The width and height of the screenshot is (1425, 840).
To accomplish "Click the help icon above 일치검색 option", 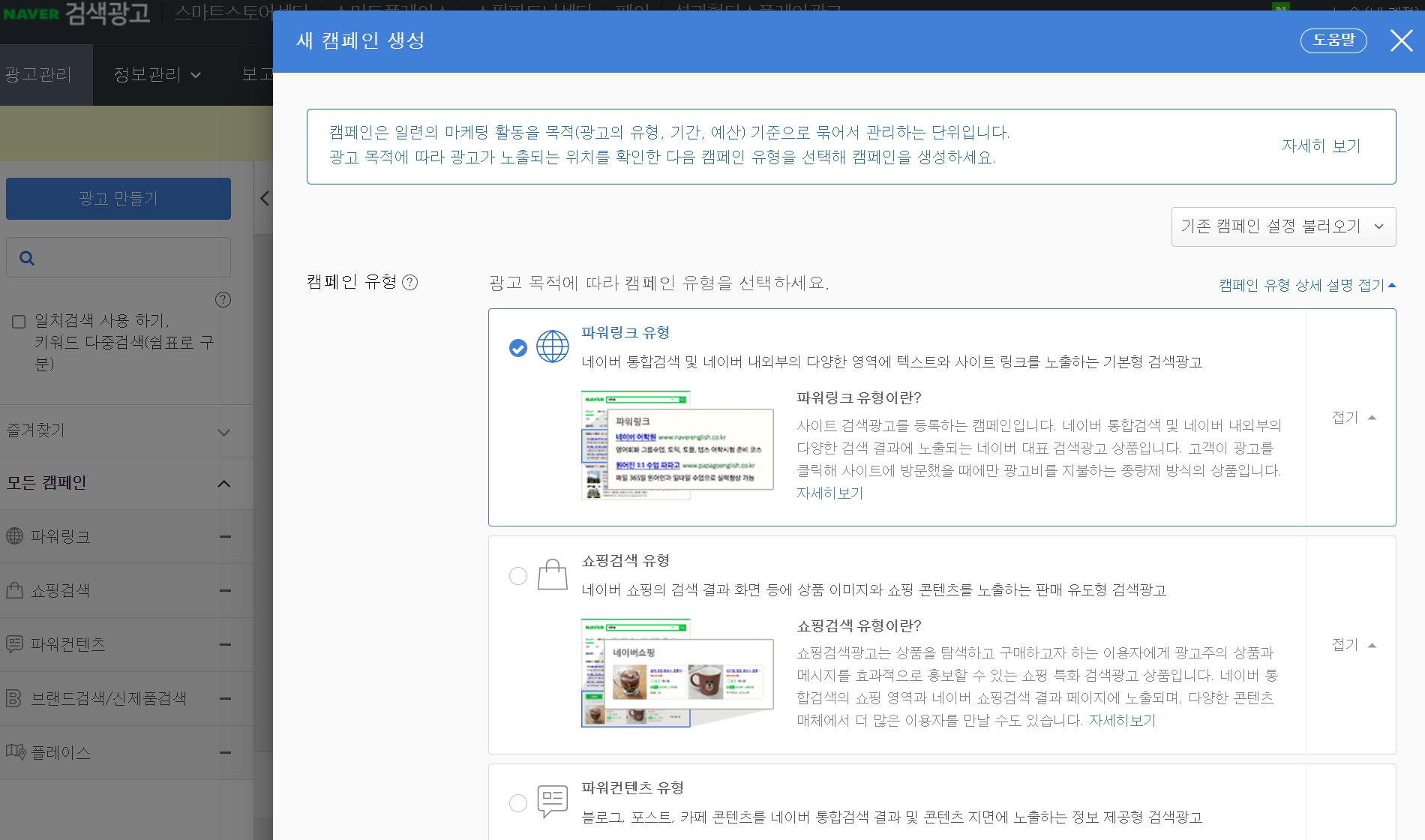I will (x=223, y=300).
